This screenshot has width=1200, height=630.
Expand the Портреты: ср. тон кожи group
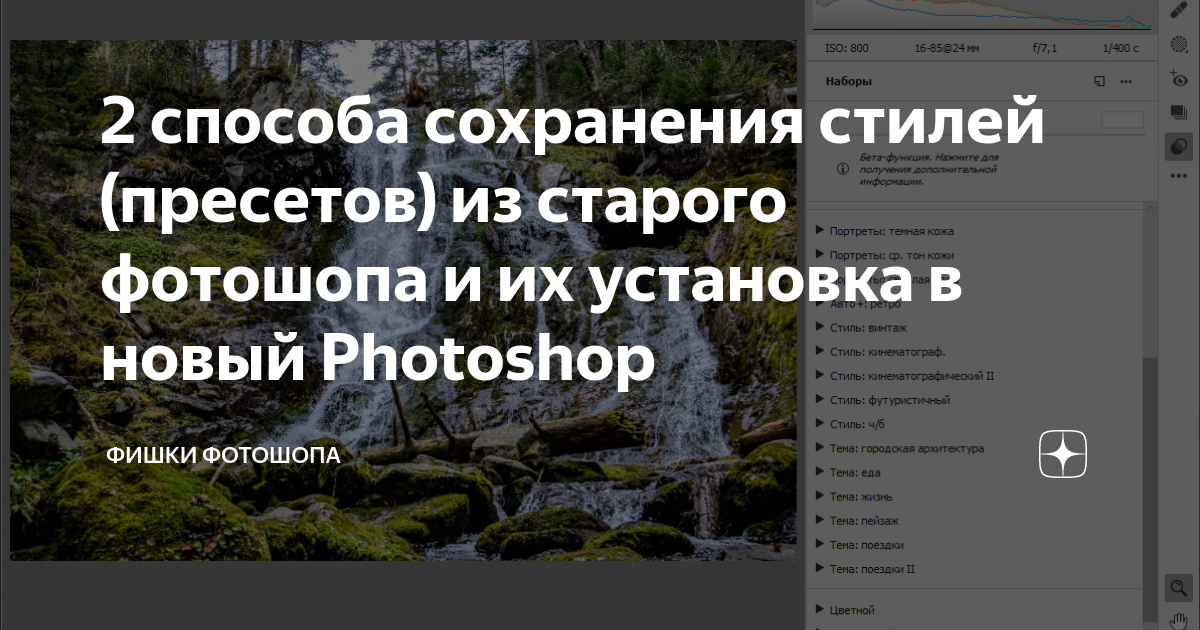821,255
